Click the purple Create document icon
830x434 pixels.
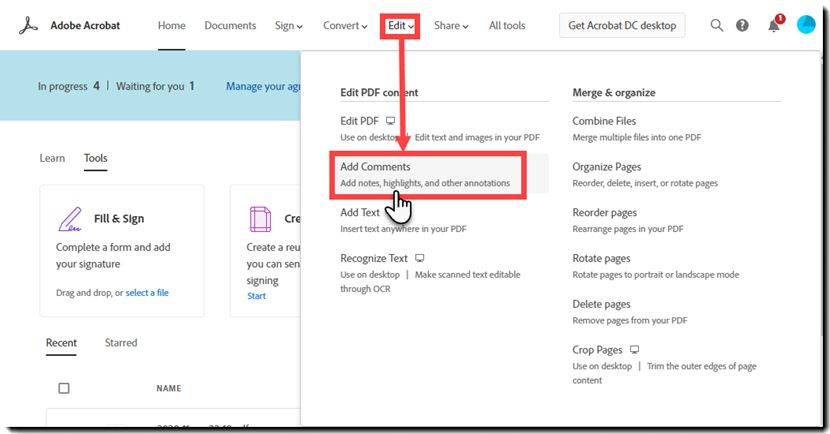point(260,219)
